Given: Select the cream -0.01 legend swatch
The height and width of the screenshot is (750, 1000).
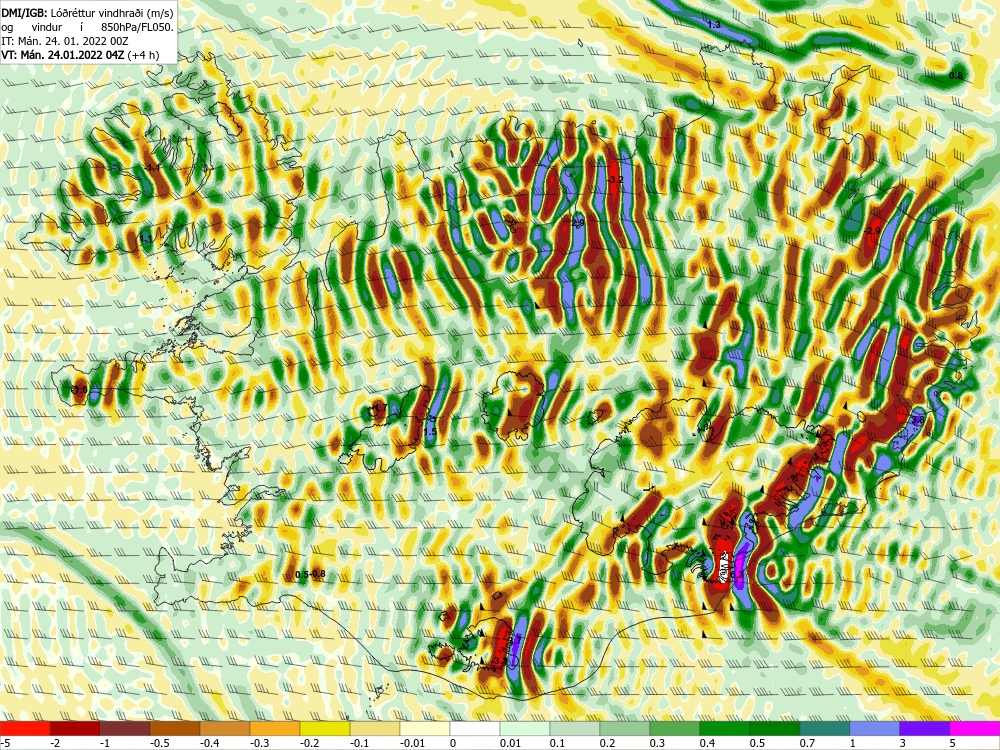Looking at the screenshot, I should click(x=425, y=728).
